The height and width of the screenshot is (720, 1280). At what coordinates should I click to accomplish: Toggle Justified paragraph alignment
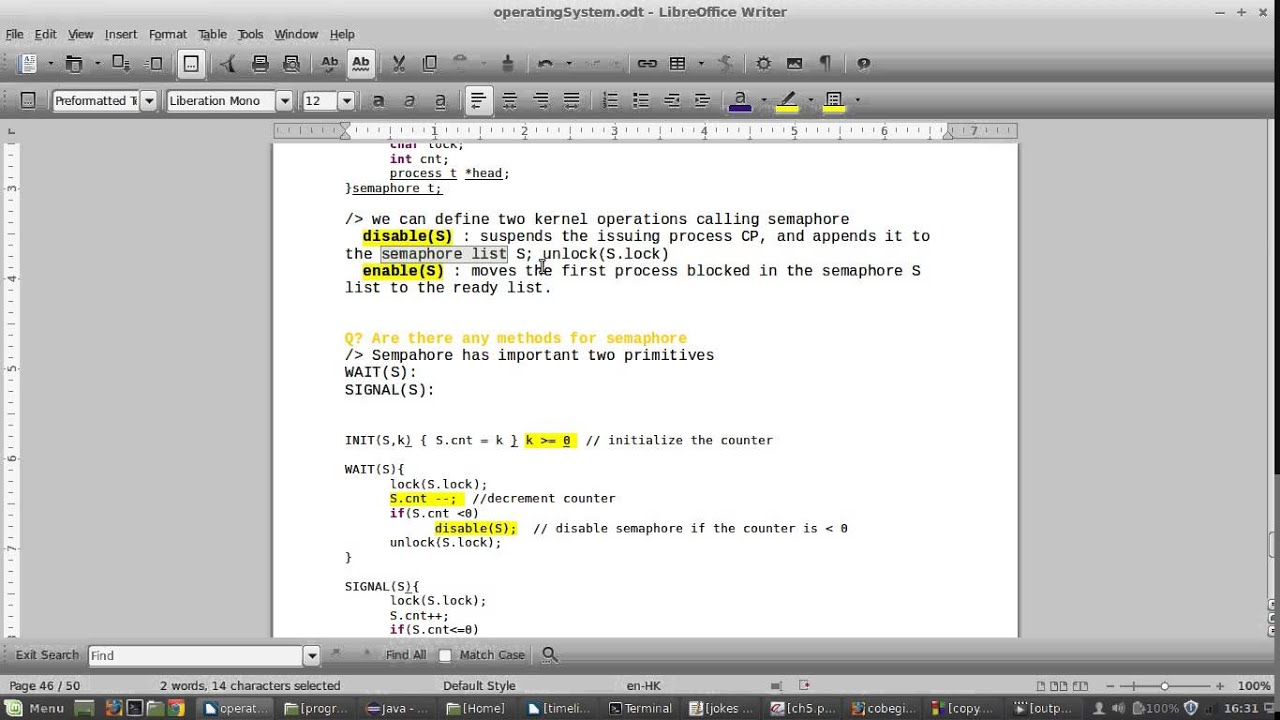pyautogui.click(x=572, y=100)
